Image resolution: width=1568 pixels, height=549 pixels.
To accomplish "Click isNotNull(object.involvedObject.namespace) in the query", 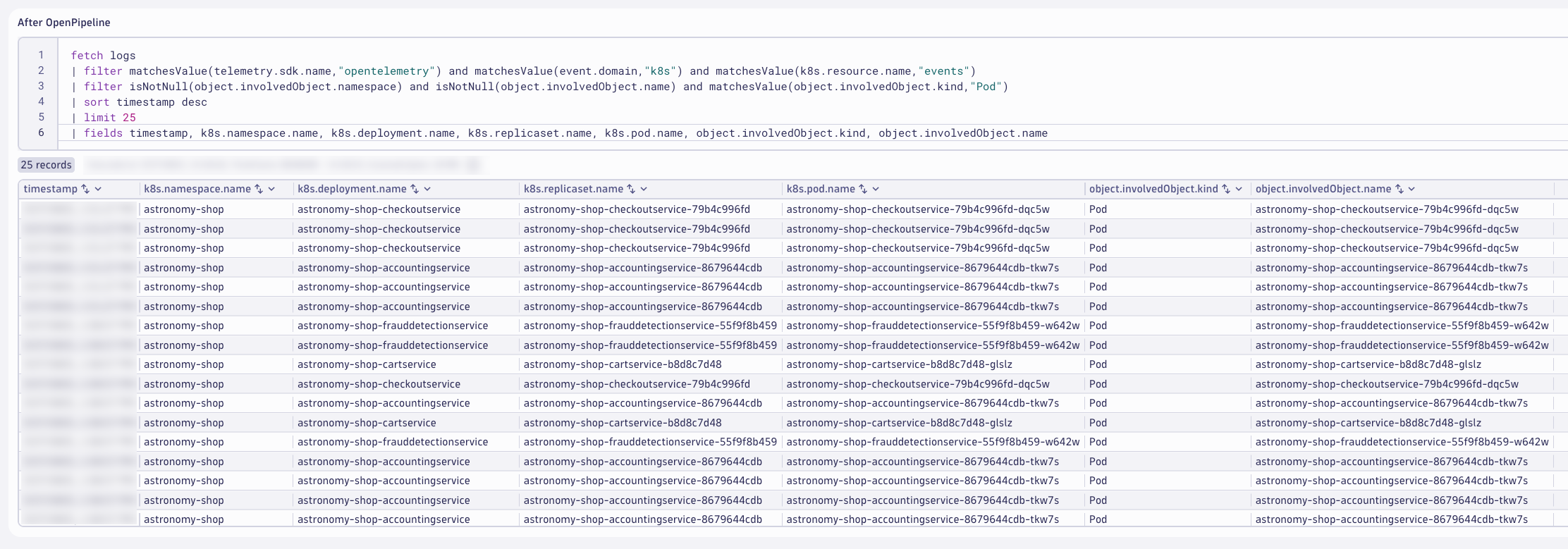I will 266,87.
